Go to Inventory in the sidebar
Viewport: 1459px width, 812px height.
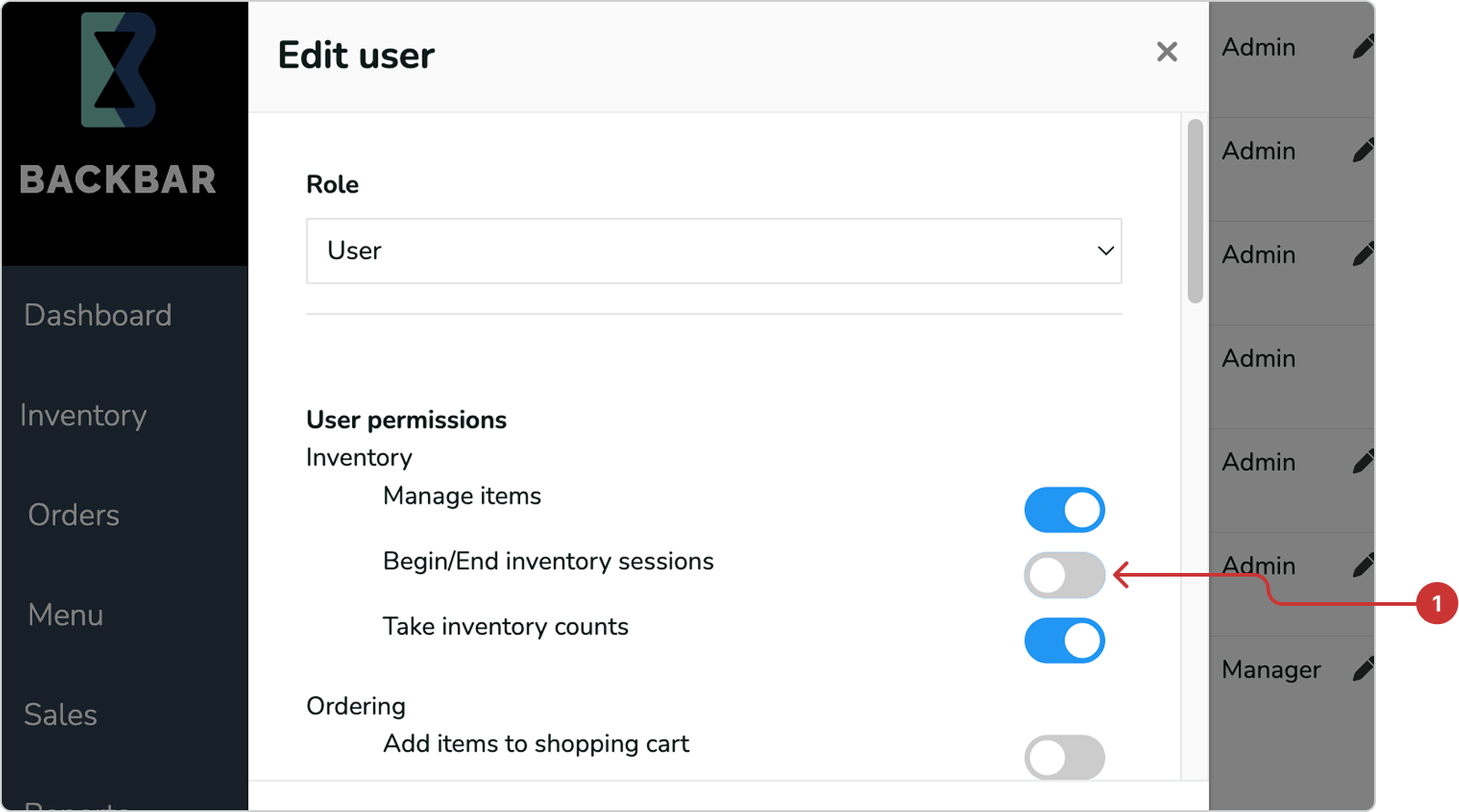click(x=83, y=416)
